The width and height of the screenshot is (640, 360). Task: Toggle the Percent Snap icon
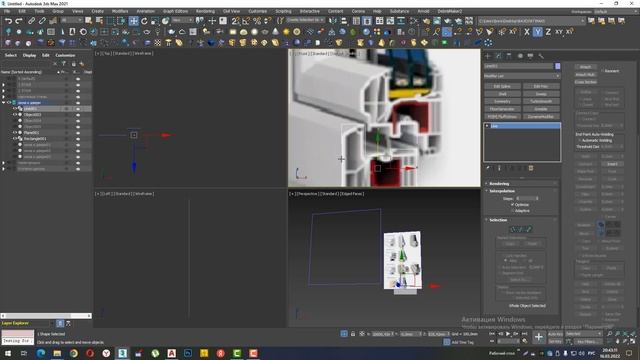tap(257, 21)
